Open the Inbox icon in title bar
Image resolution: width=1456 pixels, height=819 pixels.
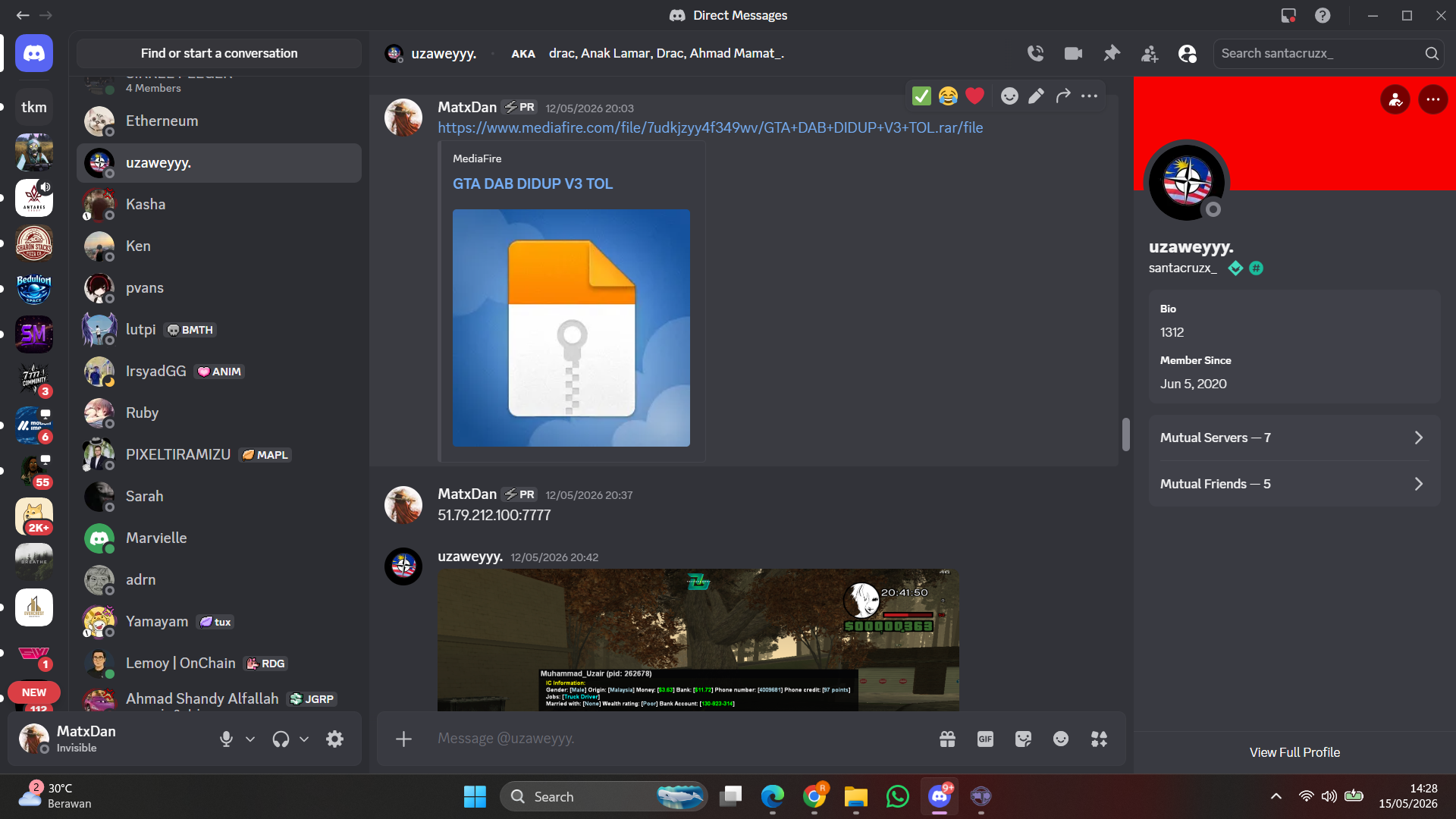1288,15
